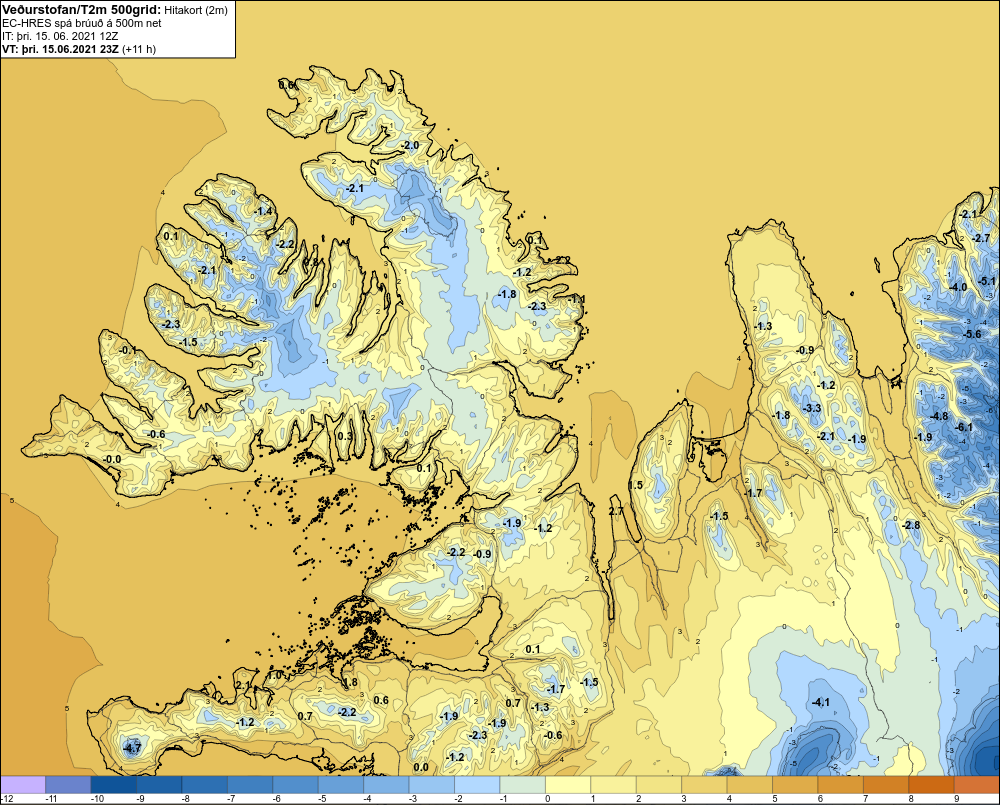The width and height of the screenshot is (1000, 805).
Task: Click the '-4.0' temperature value on the map
Action: click(x=959, y=287)
